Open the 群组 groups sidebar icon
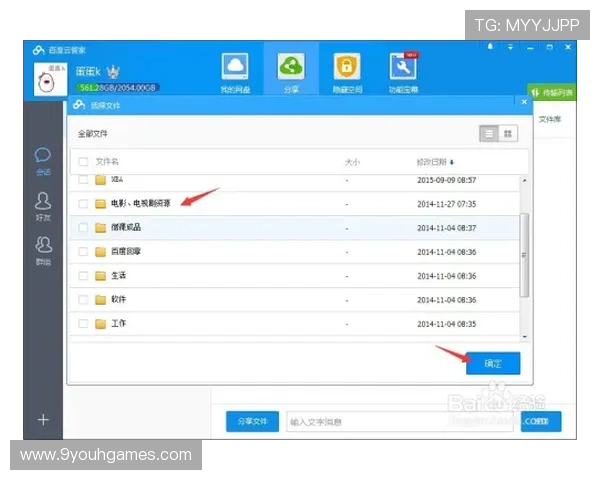 (x=43, y=245)
